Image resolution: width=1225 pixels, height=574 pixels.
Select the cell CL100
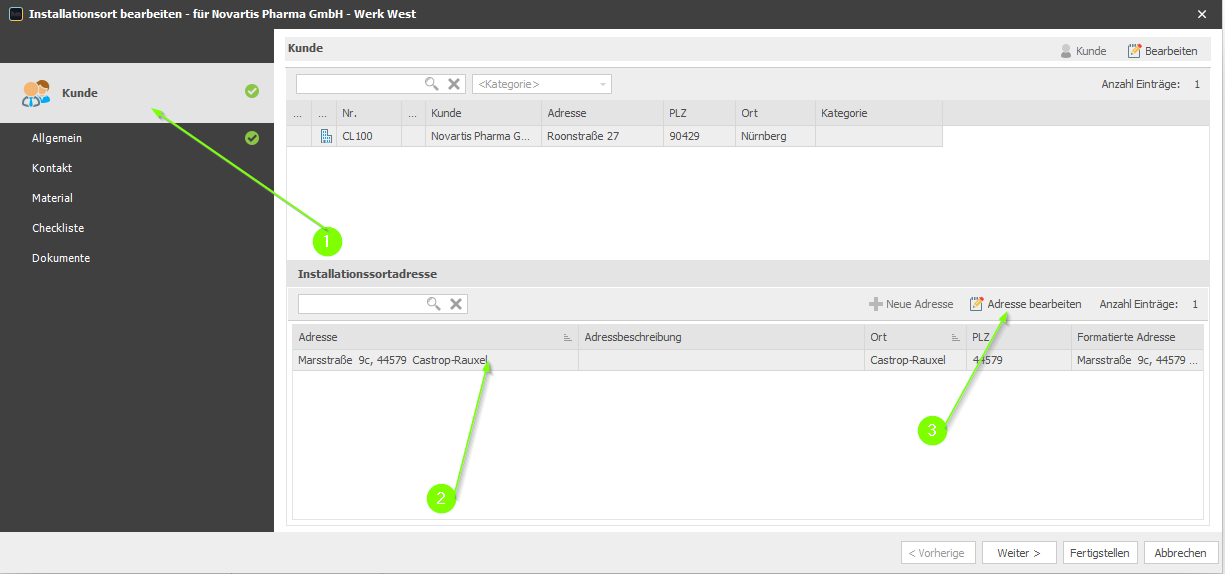point(368,136)
